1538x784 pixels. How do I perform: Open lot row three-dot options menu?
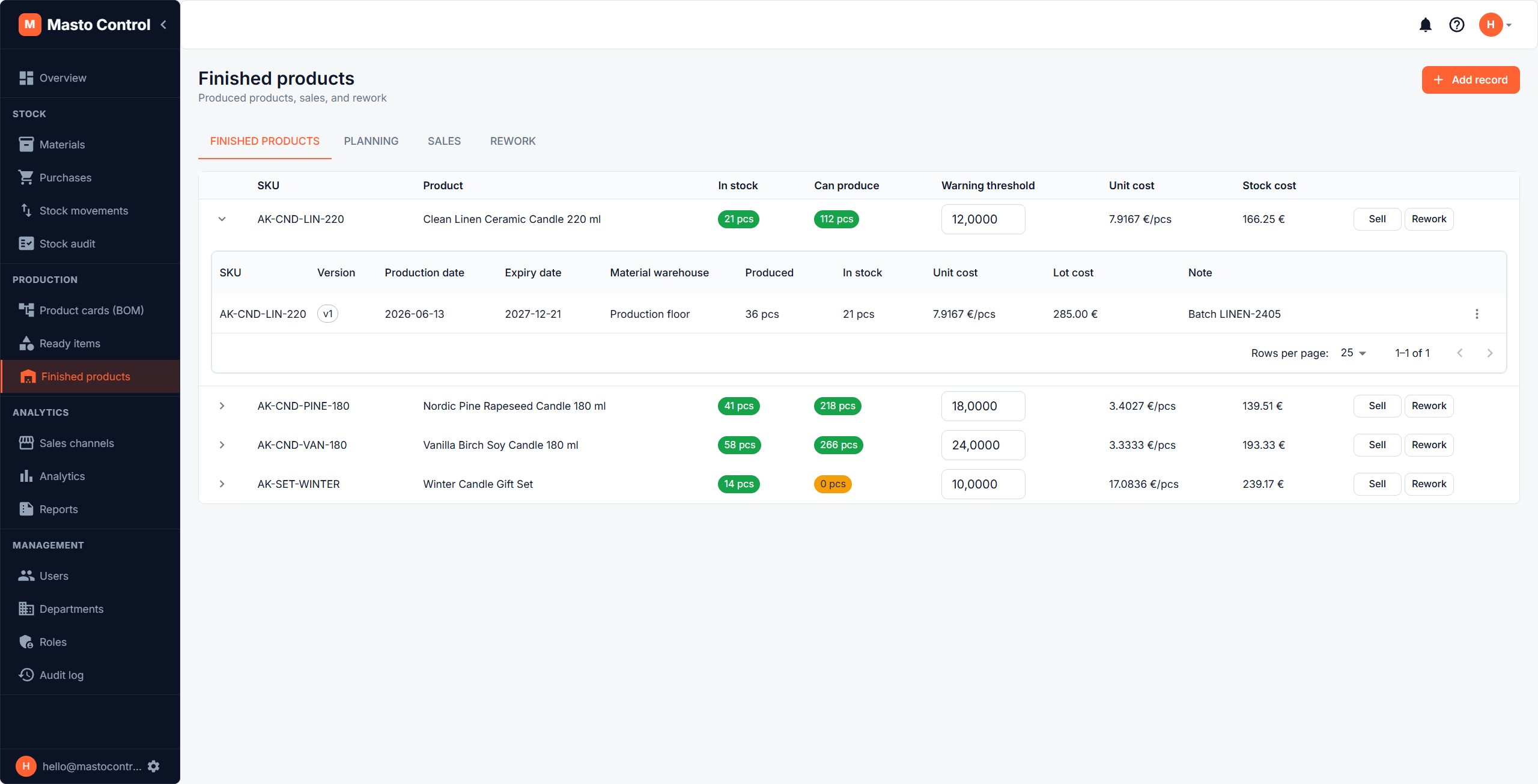coord(1477,314)
